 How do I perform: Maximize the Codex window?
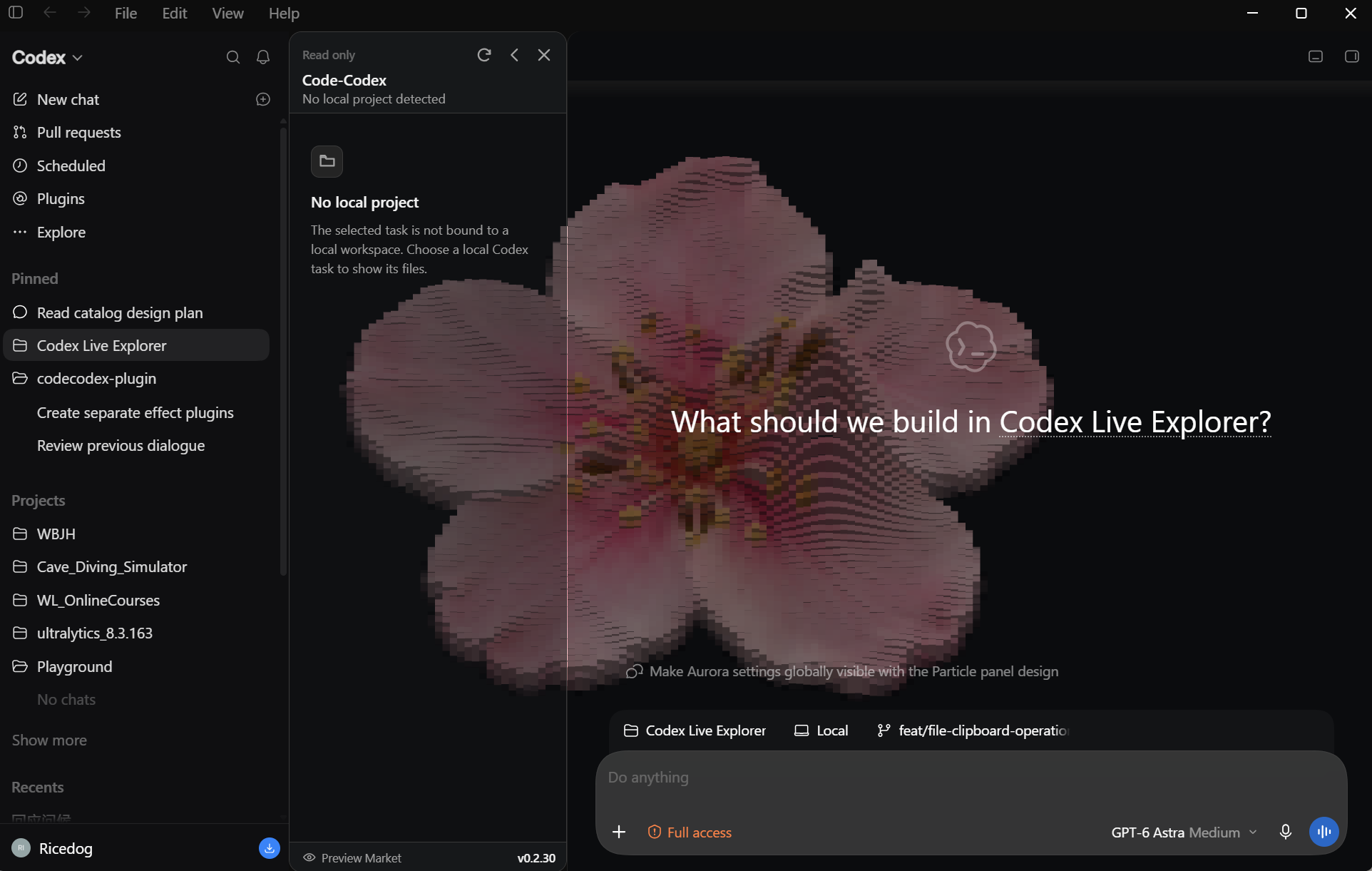1301,13
